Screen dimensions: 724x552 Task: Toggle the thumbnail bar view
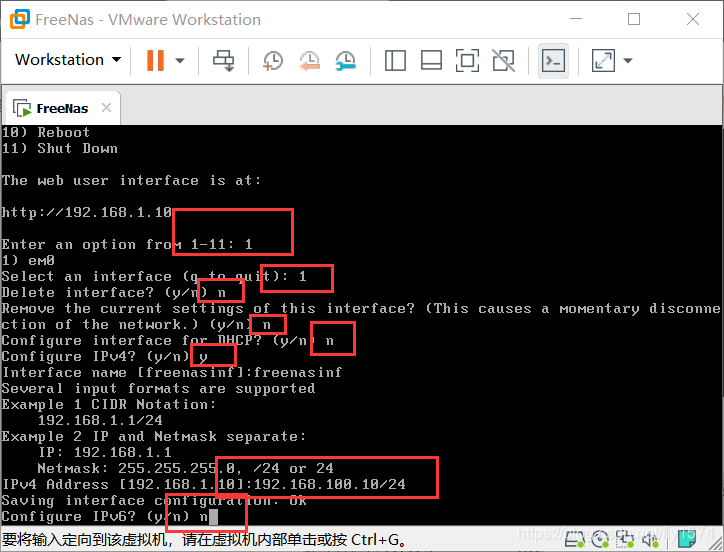tap(431, 61)
